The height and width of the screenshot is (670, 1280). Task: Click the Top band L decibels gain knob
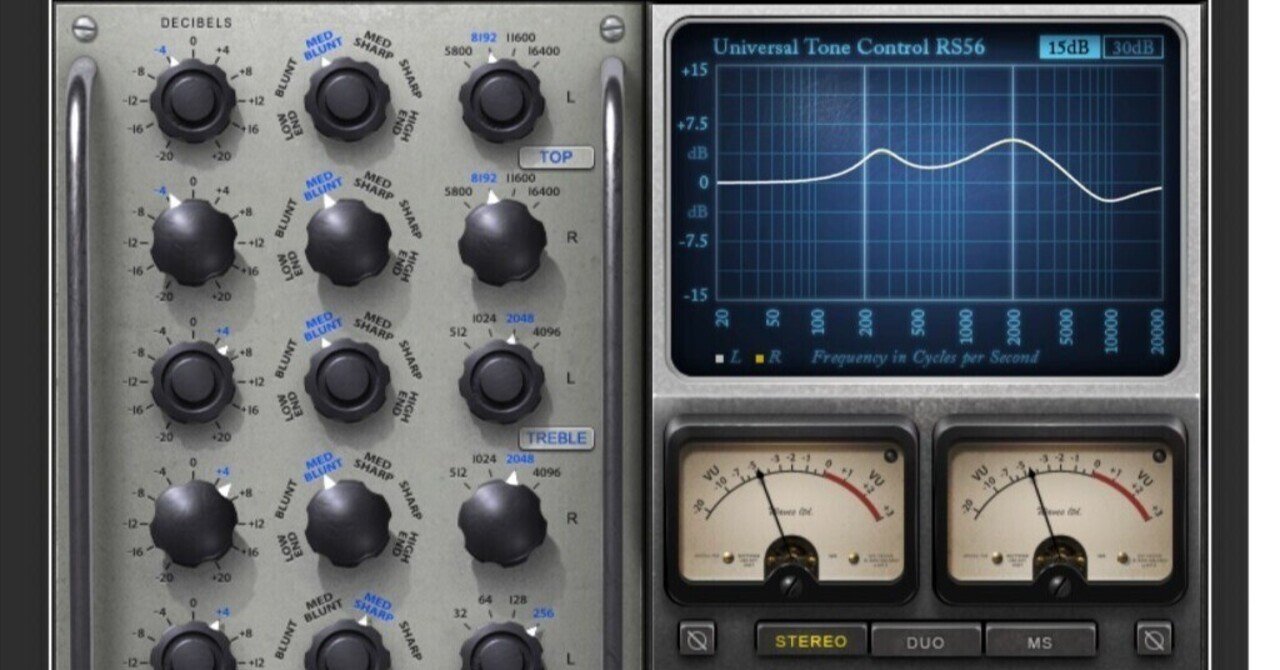(193, 100)
